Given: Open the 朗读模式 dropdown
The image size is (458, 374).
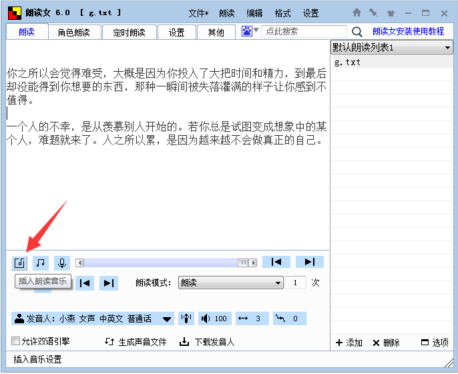Looking at the screenshot, I should [x=231, y=283].
